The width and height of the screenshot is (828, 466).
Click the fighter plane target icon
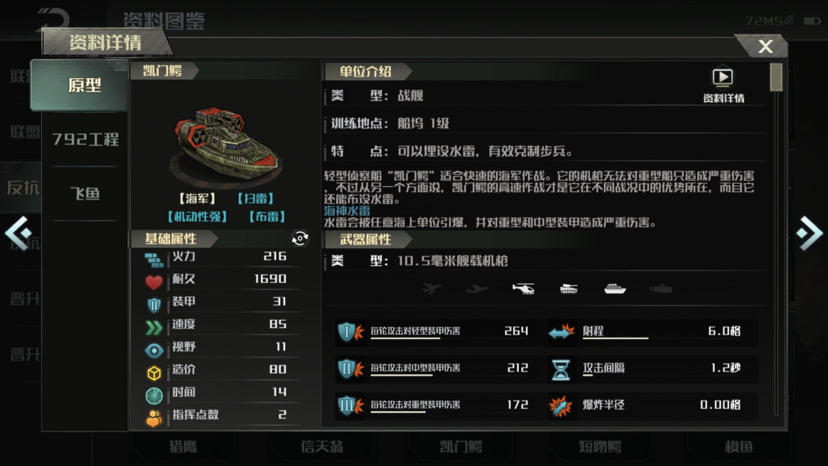pyautogui.click(x=431, y=288)
